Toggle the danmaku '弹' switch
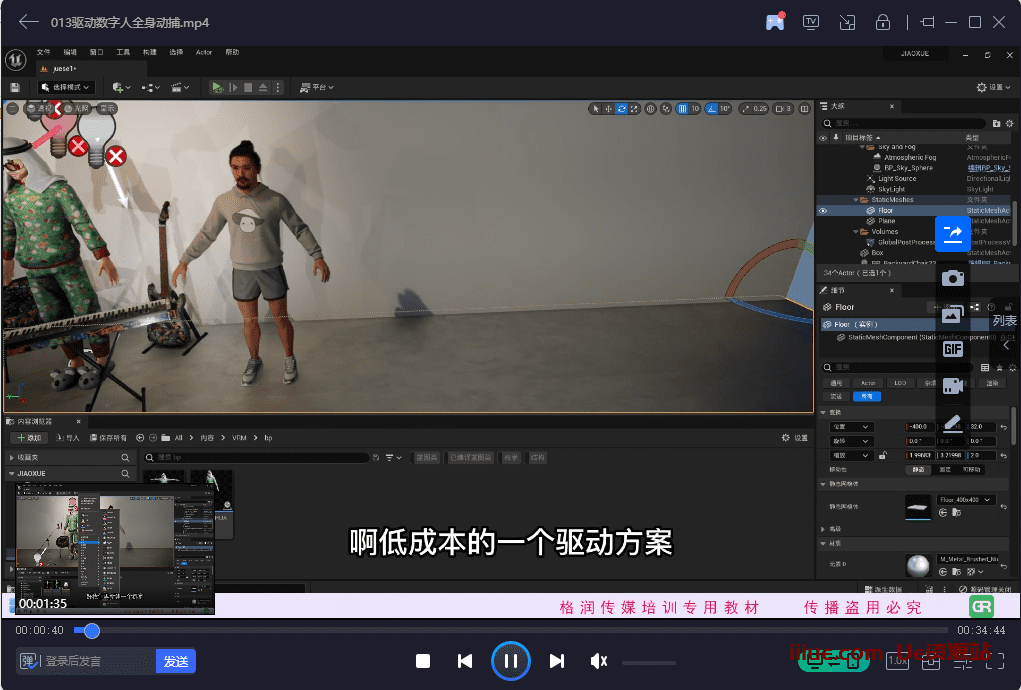Screen dimensions: 1021x690 click(x=29, y=661)
